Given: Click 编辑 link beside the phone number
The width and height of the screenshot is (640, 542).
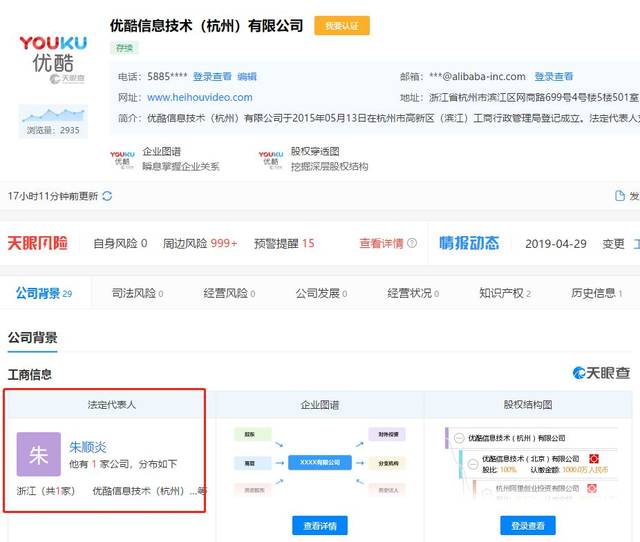Looking at the screenshot, I should [x=247, y=76].
